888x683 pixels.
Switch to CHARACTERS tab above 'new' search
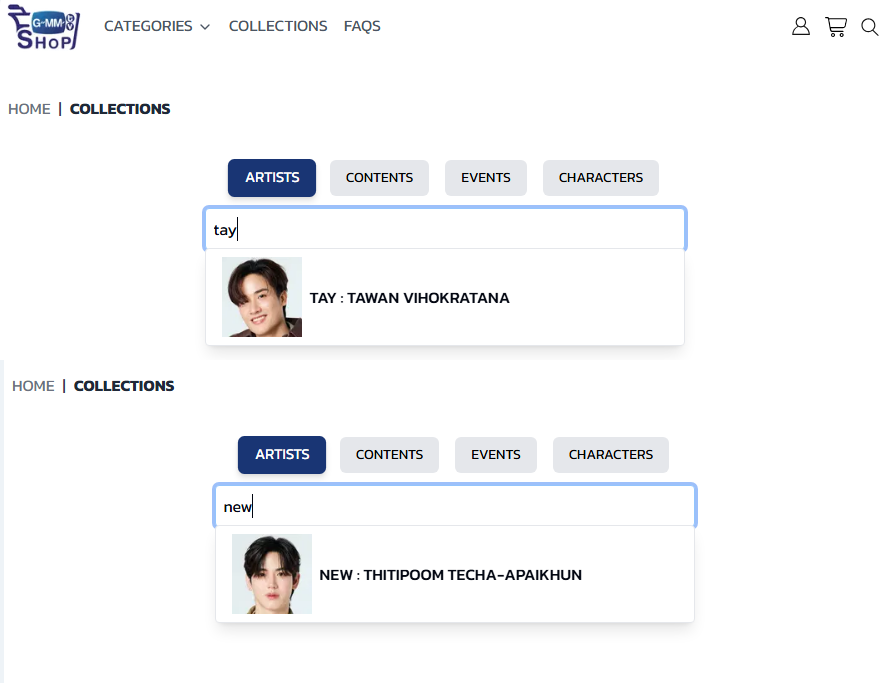(x=610, y=455)
